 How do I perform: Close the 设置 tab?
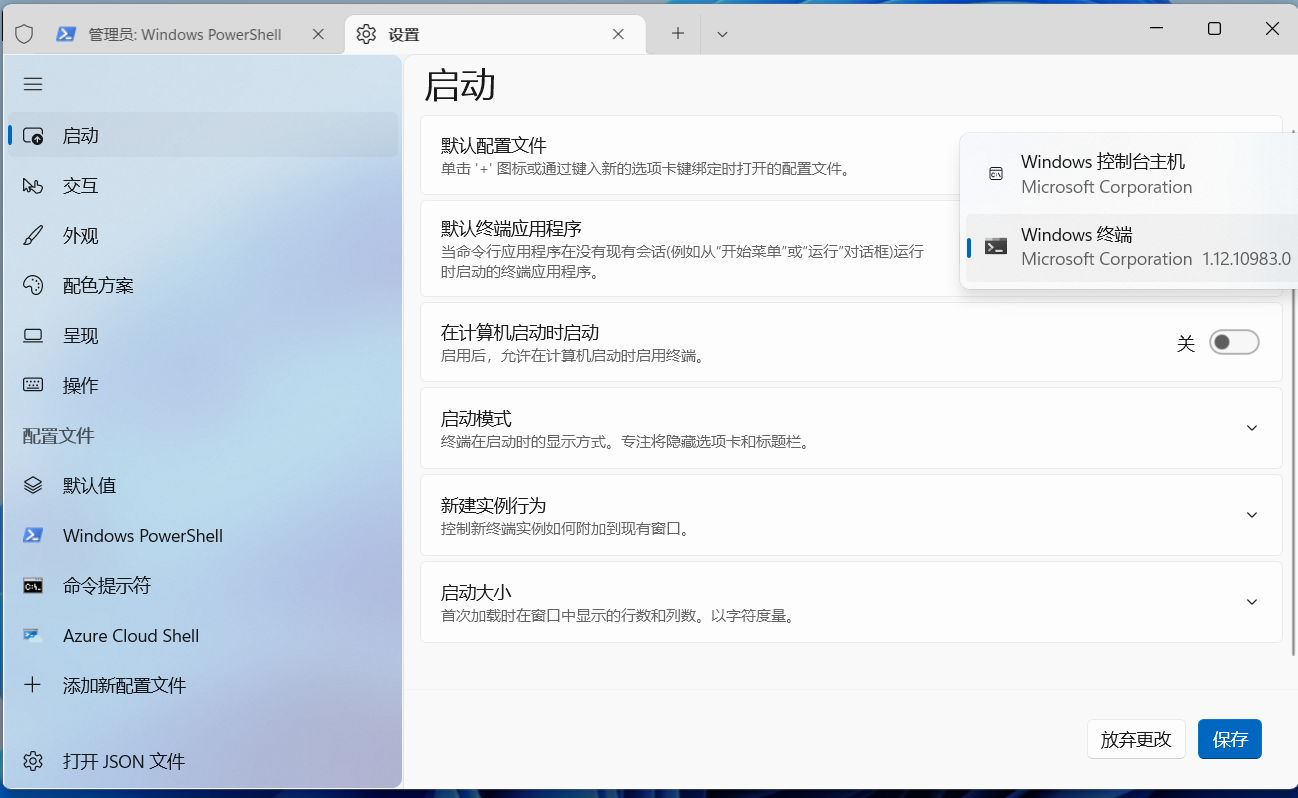619,34
